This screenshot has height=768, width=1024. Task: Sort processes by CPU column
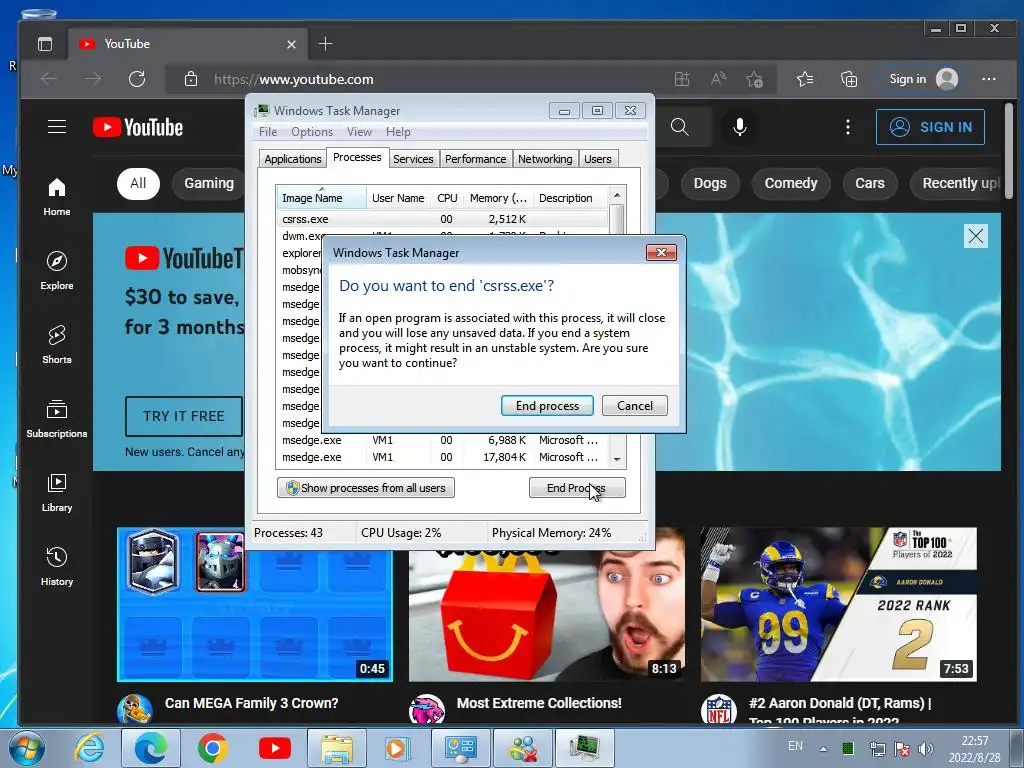click(447, 198)
